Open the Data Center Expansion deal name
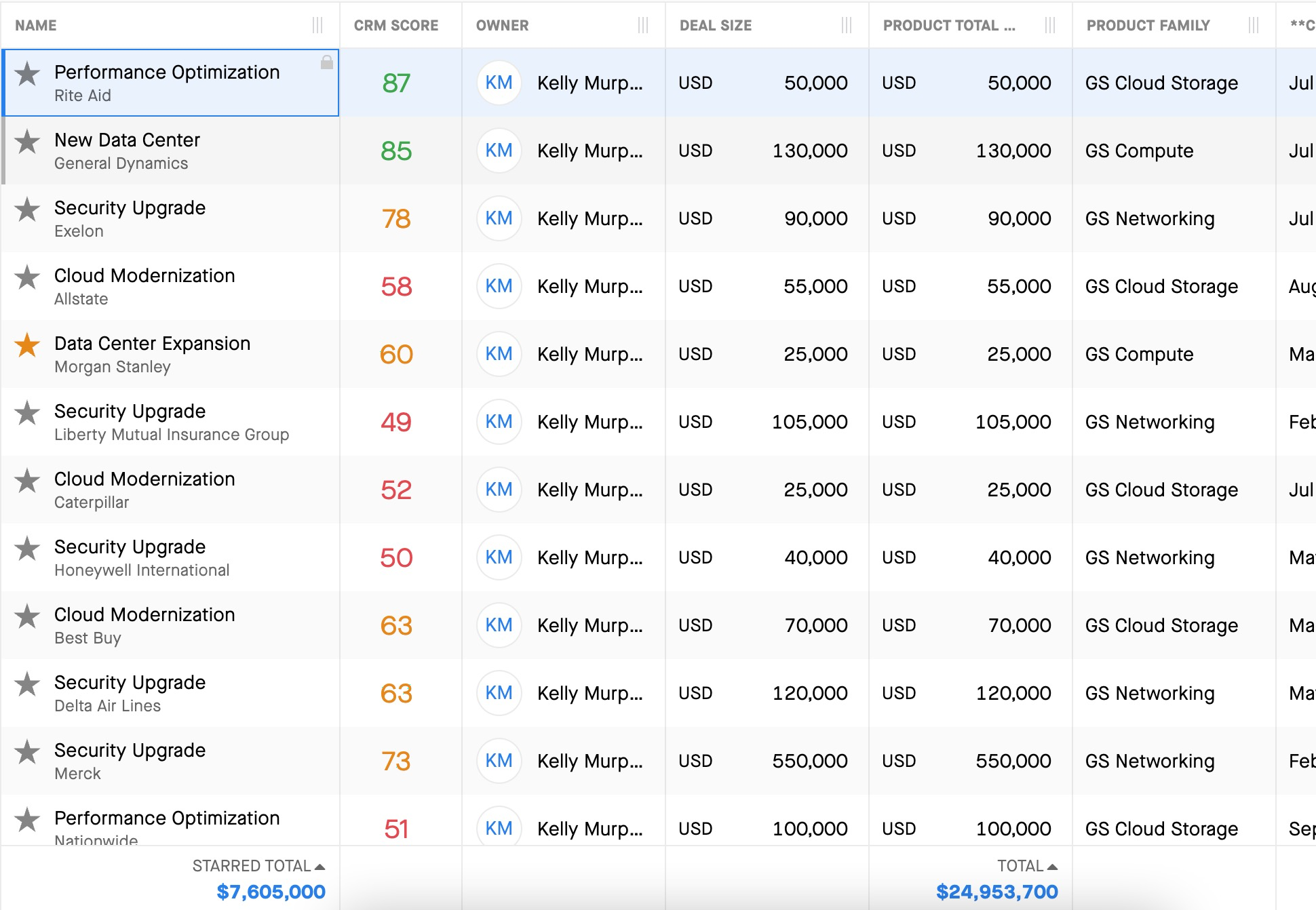The width and height of the screenshot is (1316, 910). coord(152,343)
